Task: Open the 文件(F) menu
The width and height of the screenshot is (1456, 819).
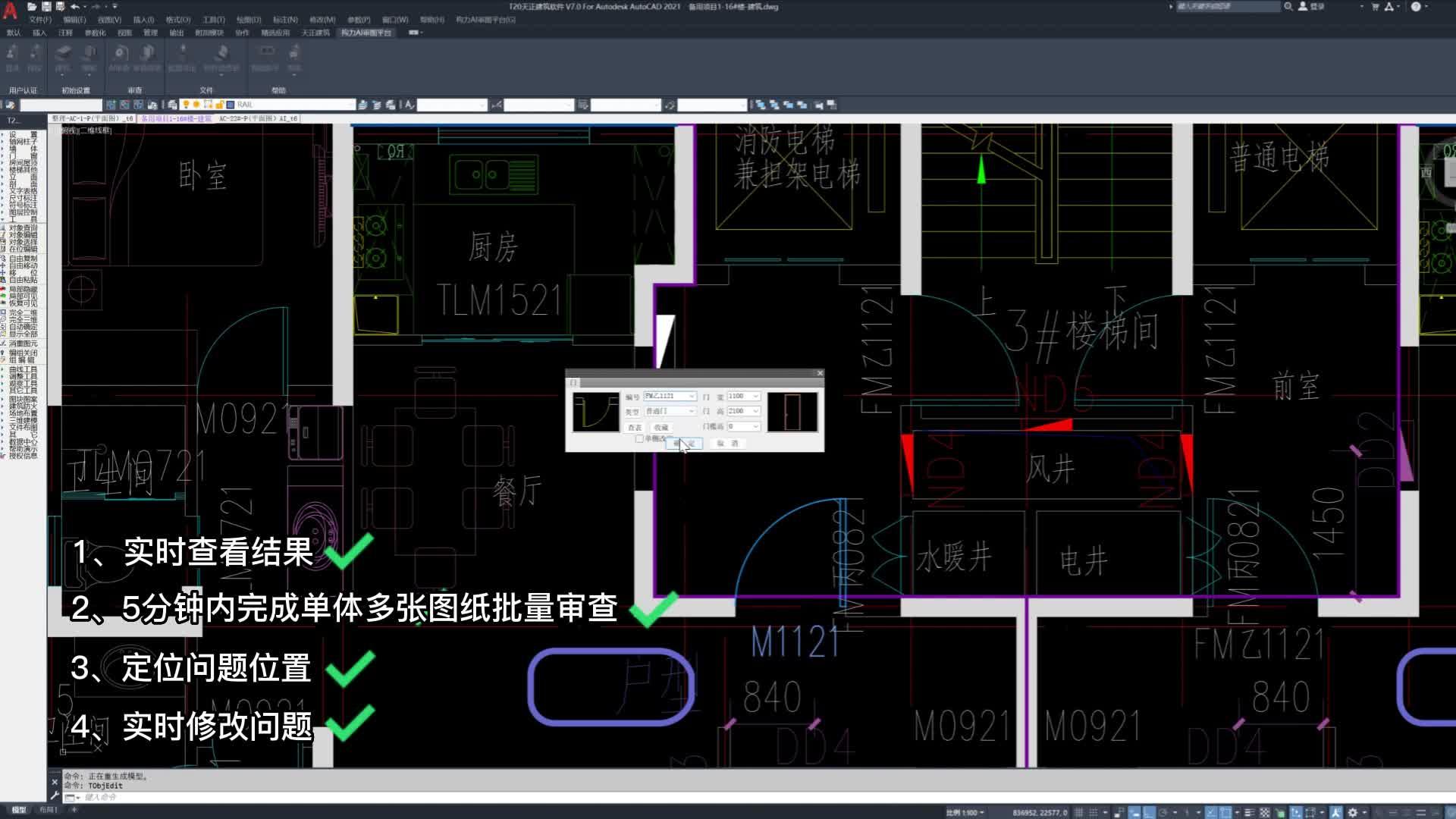Action: (39, 20)
